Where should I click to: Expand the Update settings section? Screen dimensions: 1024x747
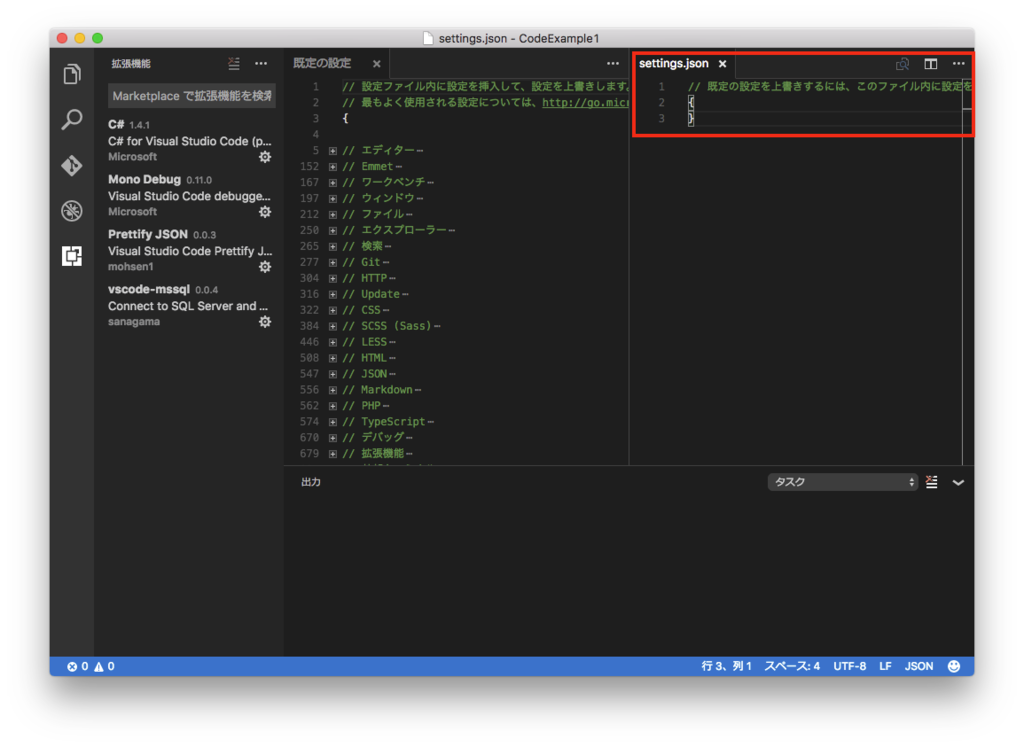tap(332, 294)
